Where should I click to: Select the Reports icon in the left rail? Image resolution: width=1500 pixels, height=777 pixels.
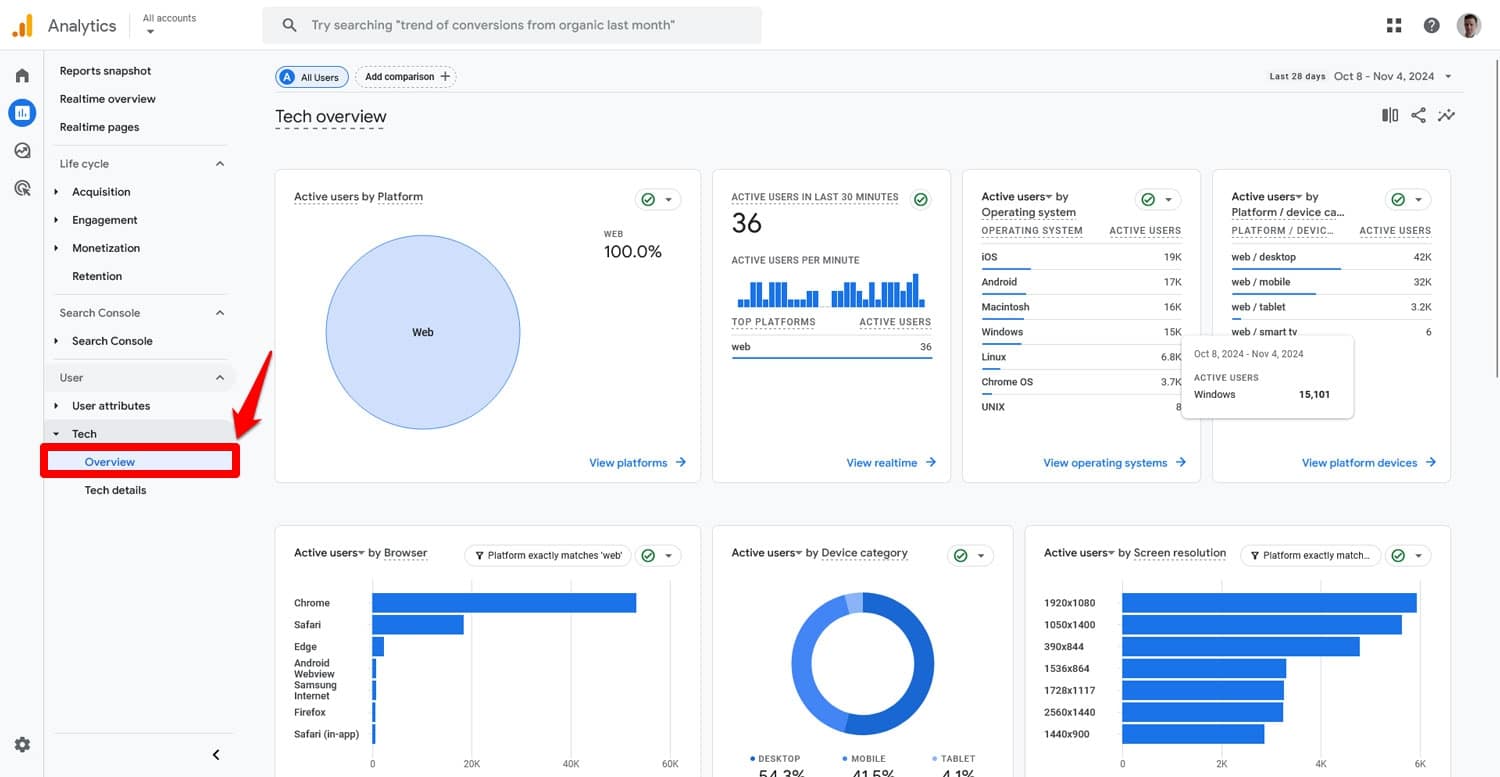pyautogui.click(x=22, y=112)
